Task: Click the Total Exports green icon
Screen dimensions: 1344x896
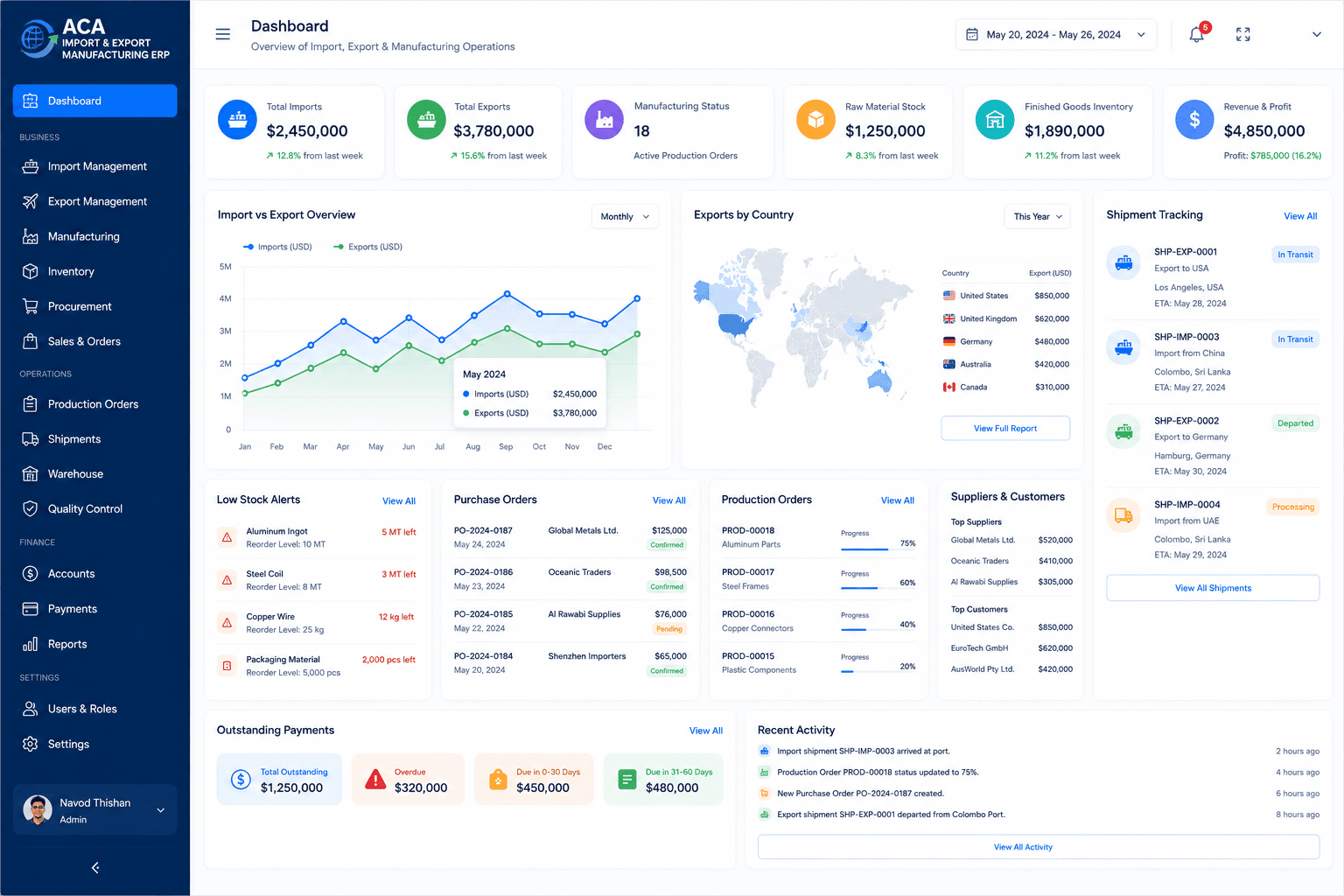Action: [427, 120]
